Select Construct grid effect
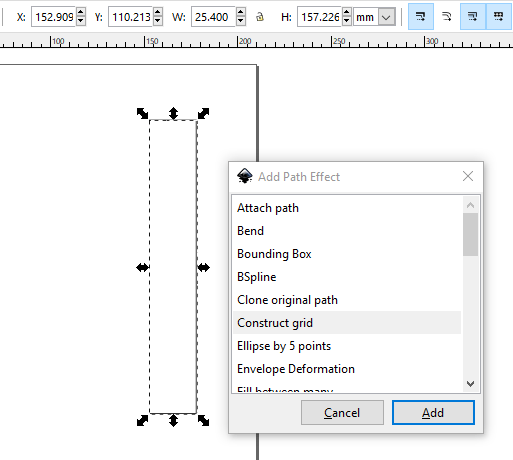The image size is (513, 460). tap(347, 323)
